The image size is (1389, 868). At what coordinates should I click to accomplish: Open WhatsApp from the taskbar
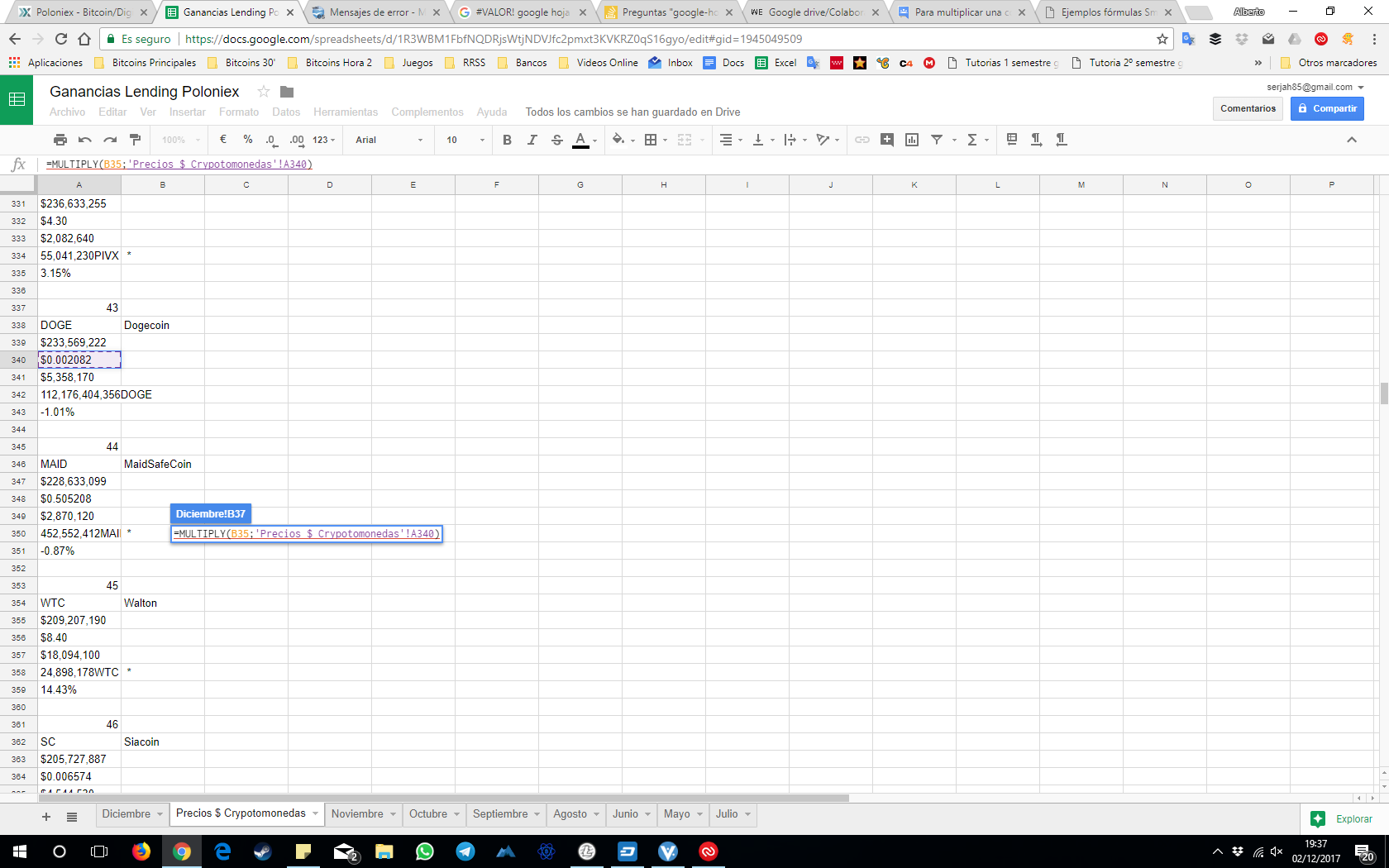click(x=425, y=851)
